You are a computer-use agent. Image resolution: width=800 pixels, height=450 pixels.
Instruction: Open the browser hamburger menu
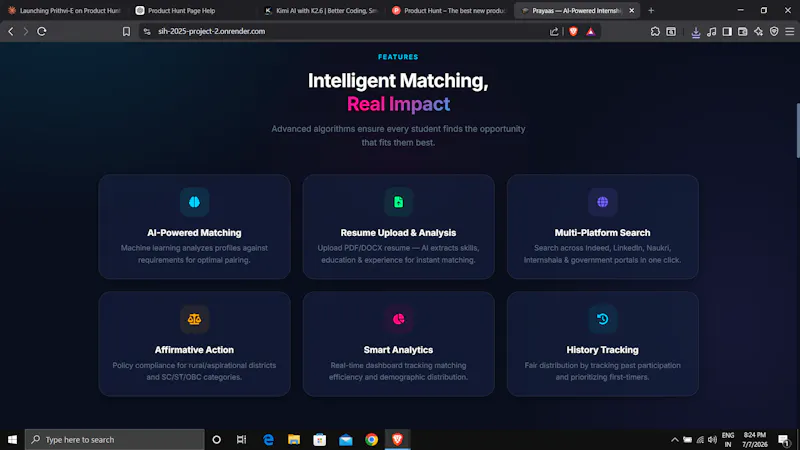click(790, 32)
